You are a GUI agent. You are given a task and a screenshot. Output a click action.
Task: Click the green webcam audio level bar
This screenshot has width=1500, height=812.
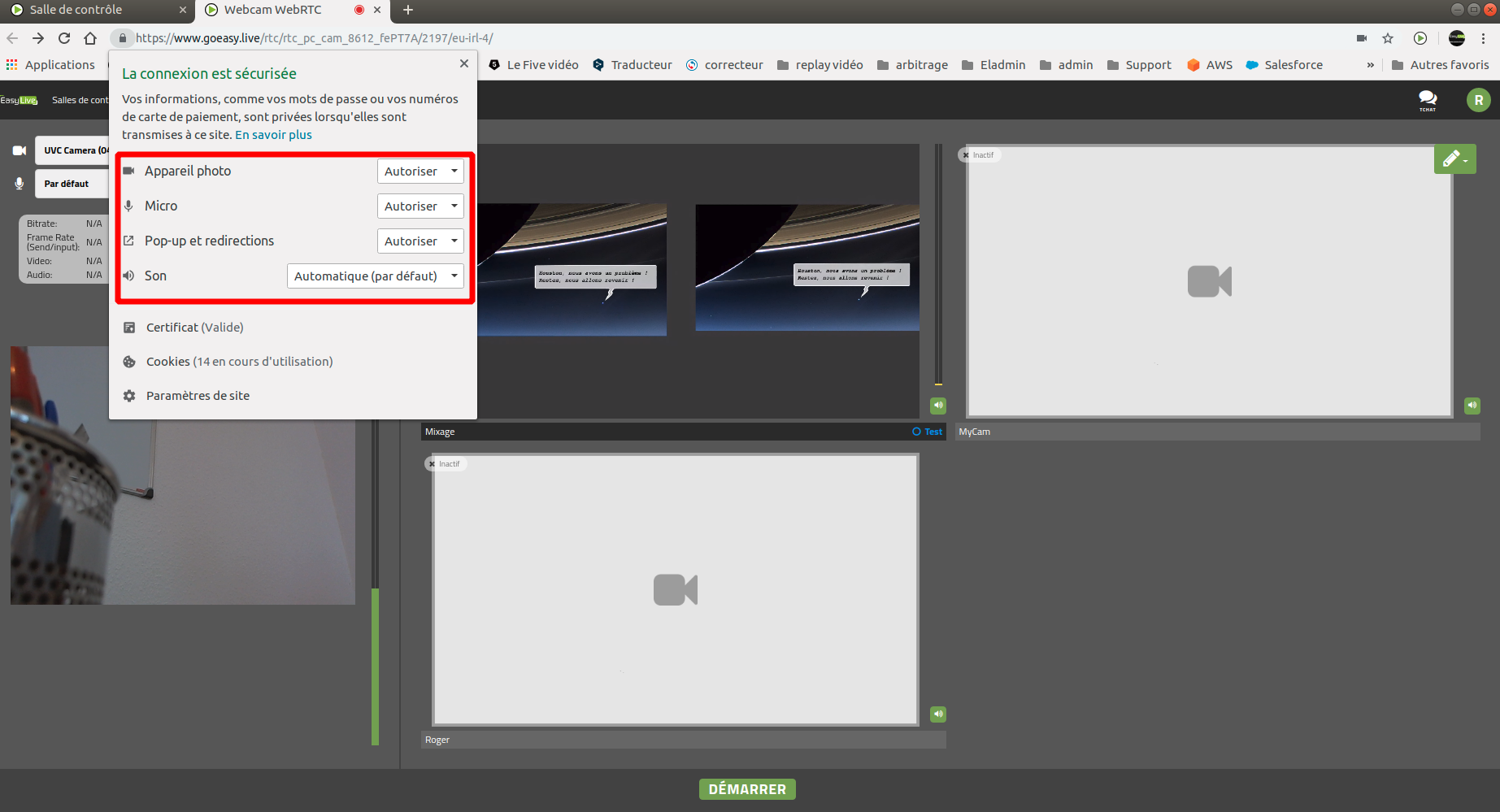coord(375,667)
